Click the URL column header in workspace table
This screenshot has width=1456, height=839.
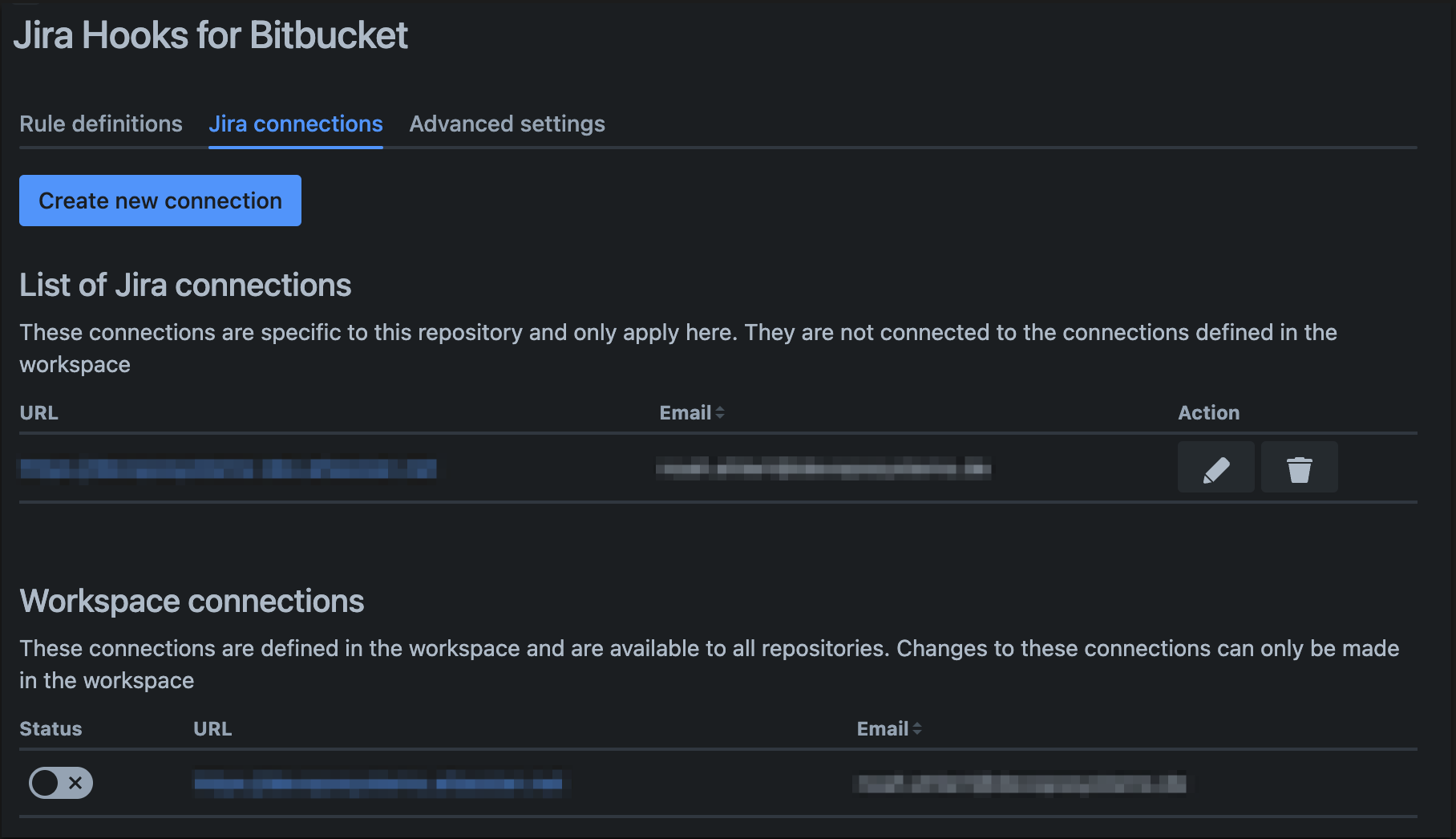212,728
